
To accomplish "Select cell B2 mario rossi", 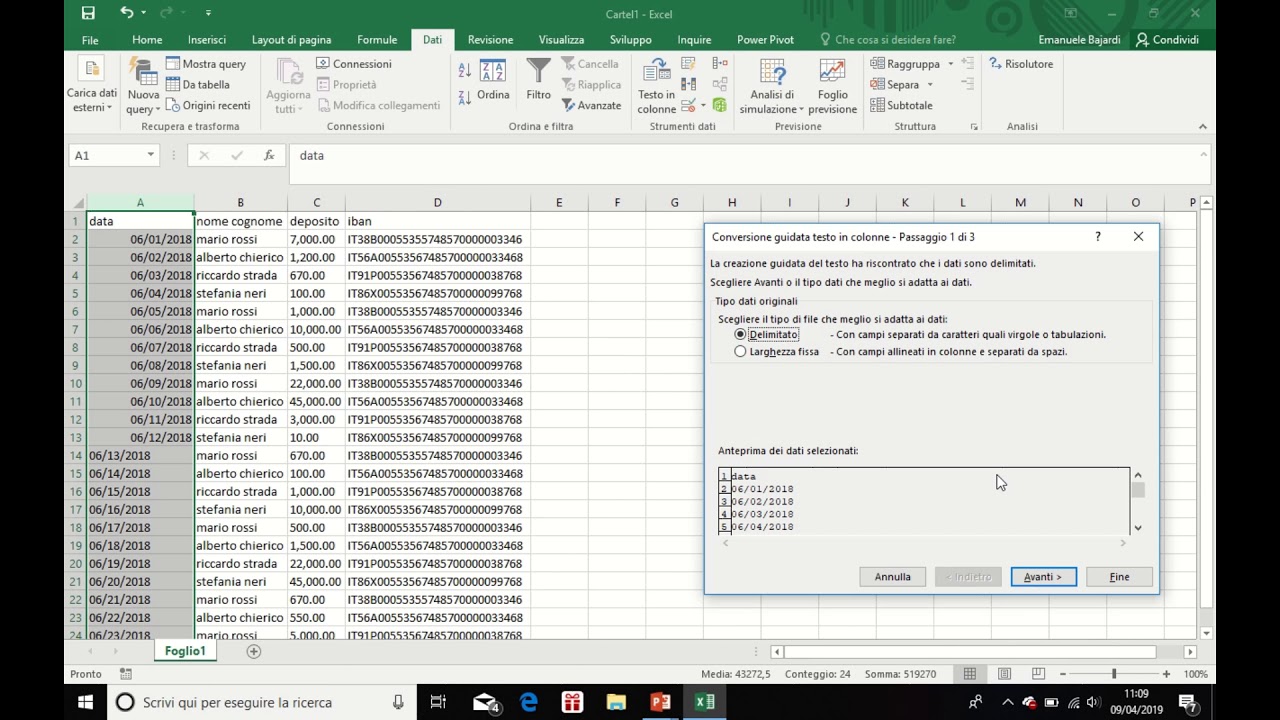I will (x=240, y=239).
